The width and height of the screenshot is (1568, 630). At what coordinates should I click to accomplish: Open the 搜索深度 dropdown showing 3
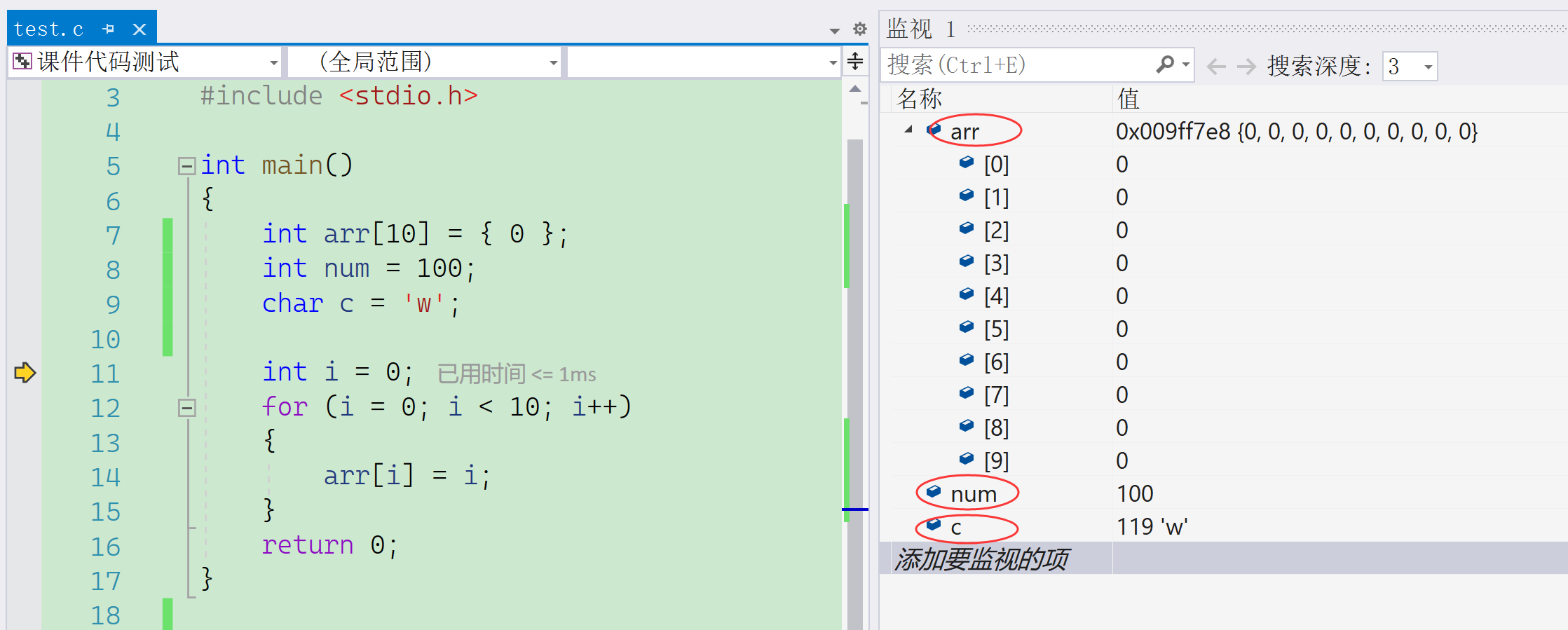pyautogui.click(x=1410, y=67)
